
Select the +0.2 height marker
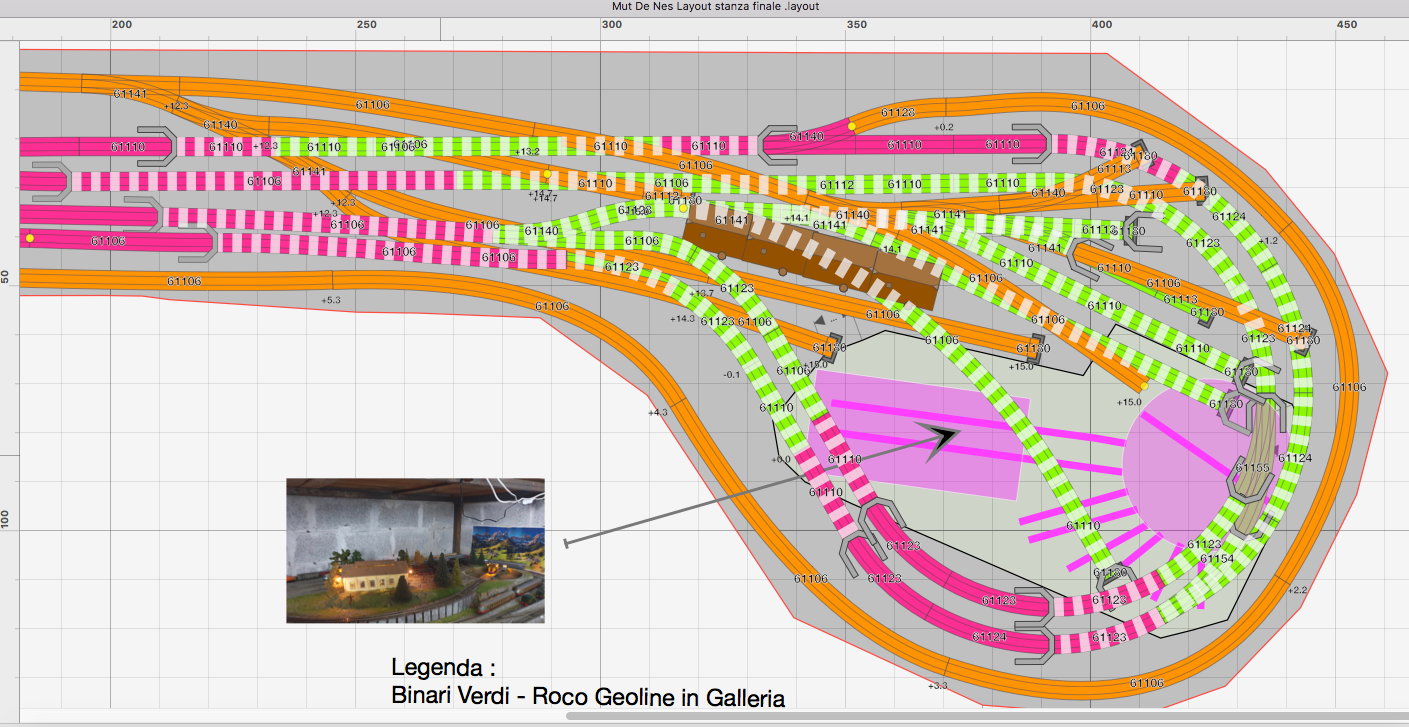pyautogui.click(x=943, y=127)
